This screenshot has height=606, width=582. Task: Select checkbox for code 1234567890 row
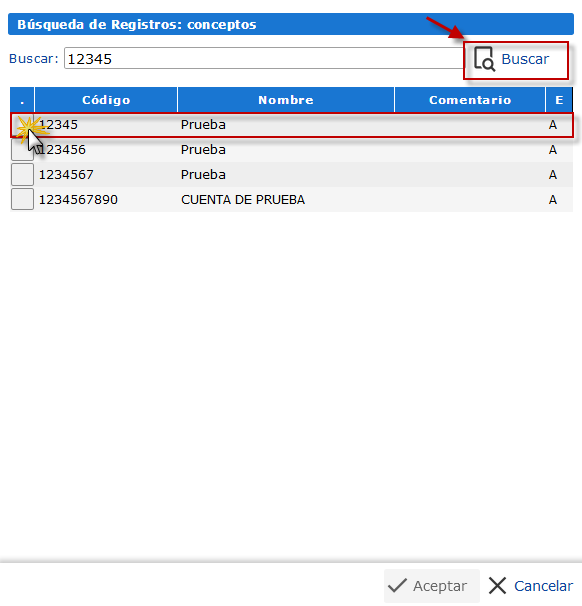[22, 199]
